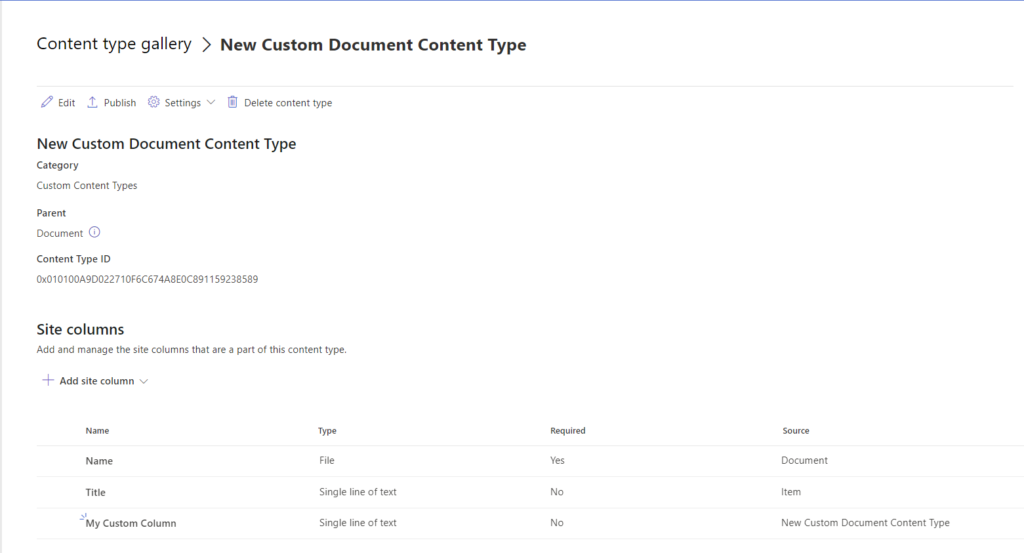Open the Settings menu label
This screenshot has width=1024, height=553.
183,103
